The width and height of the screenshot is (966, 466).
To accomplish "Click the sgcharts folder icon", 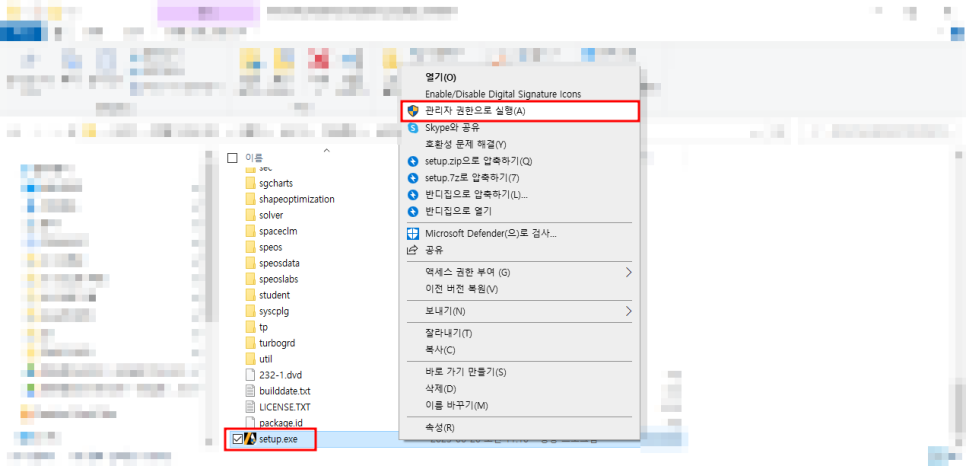I will [x=250, y=183].
